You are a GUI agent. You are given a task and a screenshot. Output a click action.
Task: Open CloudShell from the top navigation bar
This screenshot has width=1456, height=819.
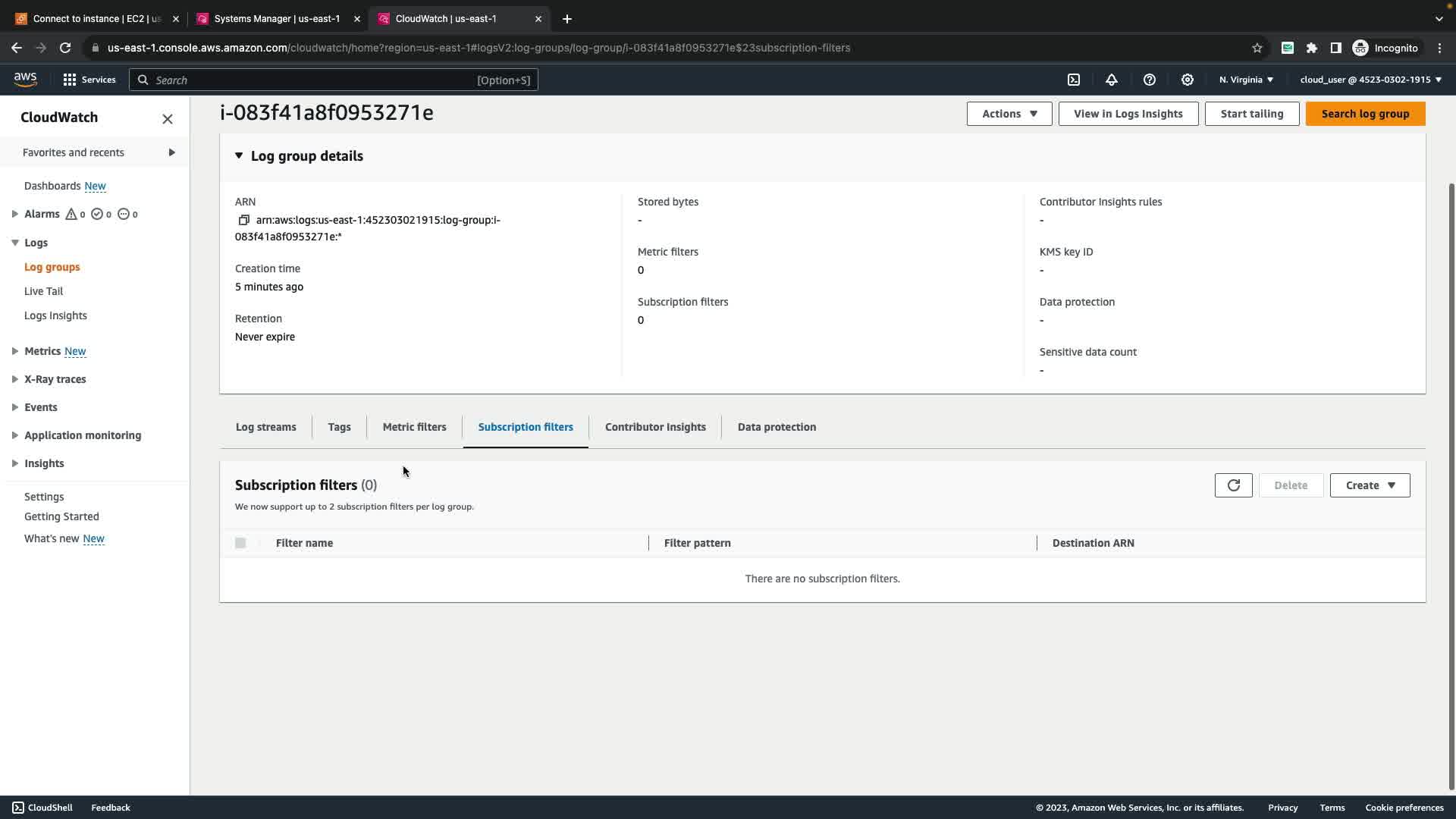pyautogui.click(x=1074, y=80)
